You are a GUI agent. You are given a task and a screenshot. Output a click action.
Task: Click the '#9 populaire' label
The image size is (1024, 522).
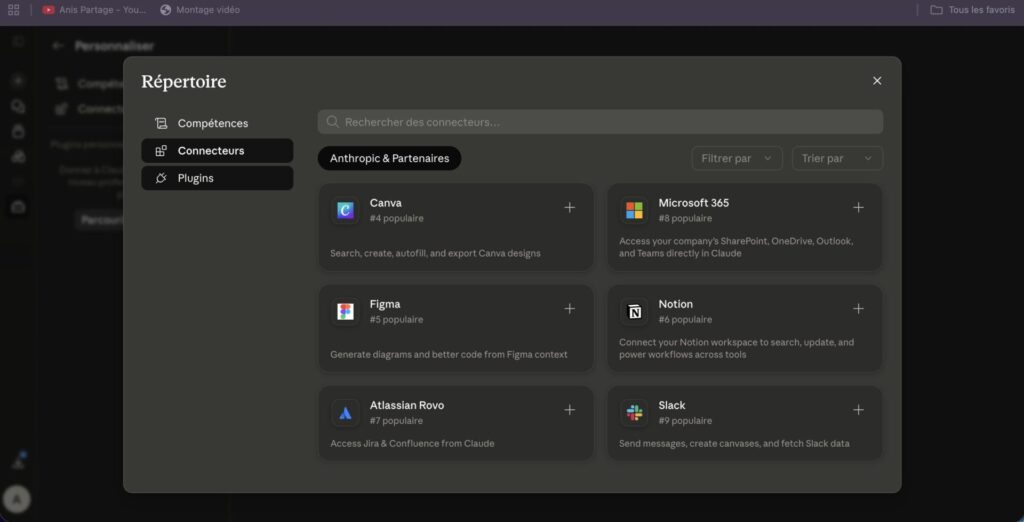(x=685, y=421)
